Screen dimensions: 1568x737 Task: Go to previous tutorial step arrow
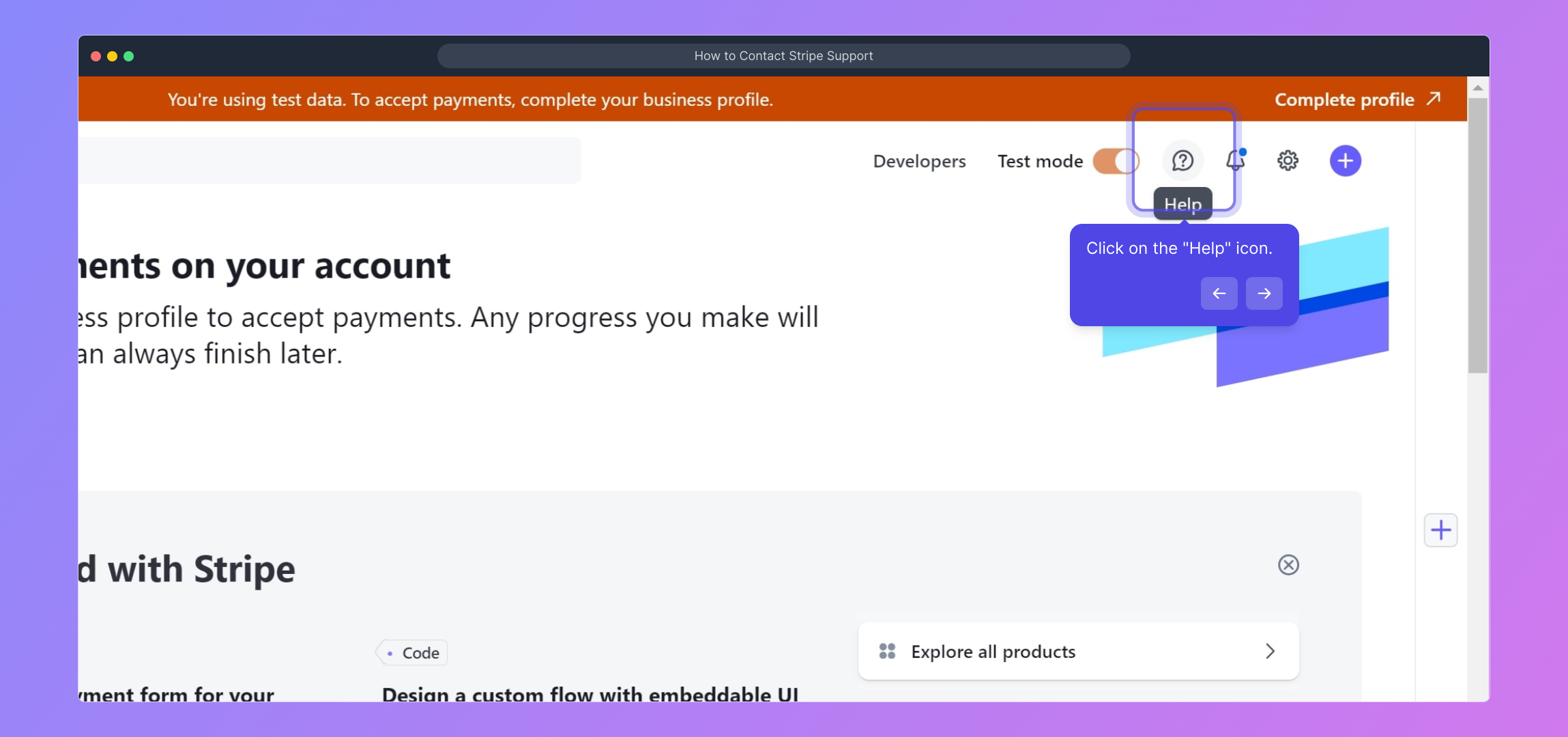click(1219, 293)
